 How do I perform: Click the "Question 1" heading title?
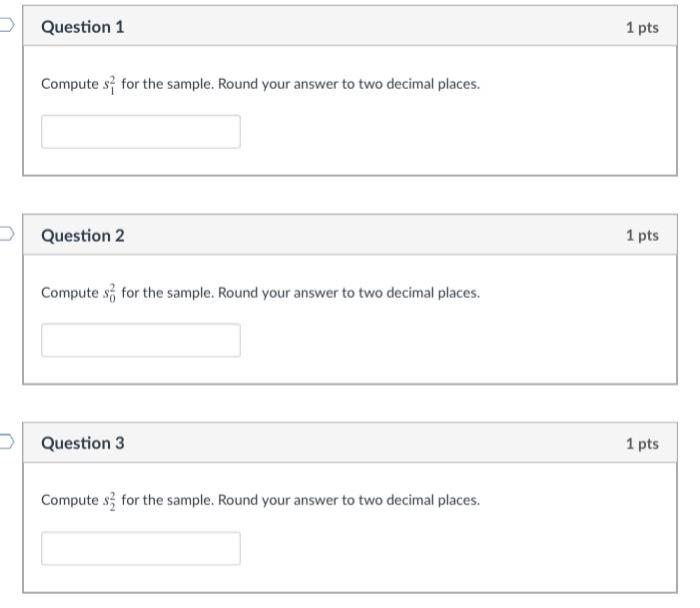83,27
